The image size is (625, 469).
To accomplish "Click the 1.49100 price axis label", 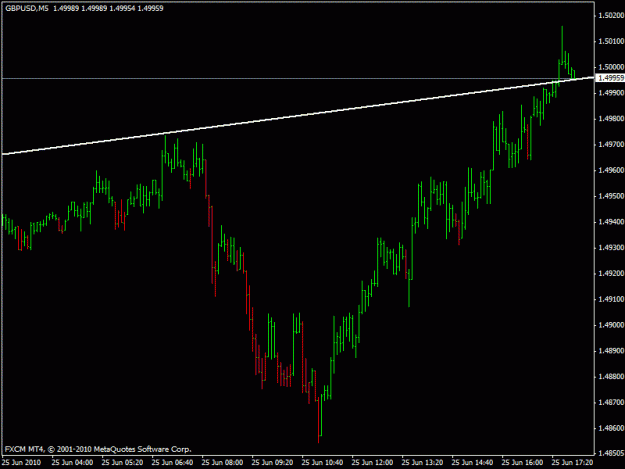I will pos(611,299).
